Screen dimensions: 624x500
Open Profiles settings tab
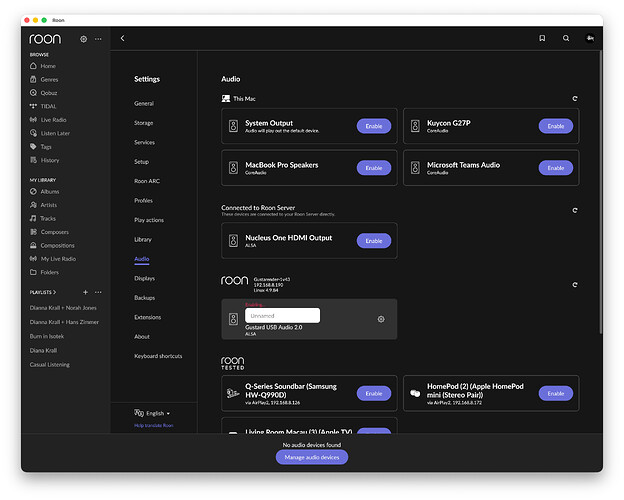pos(143,201)
